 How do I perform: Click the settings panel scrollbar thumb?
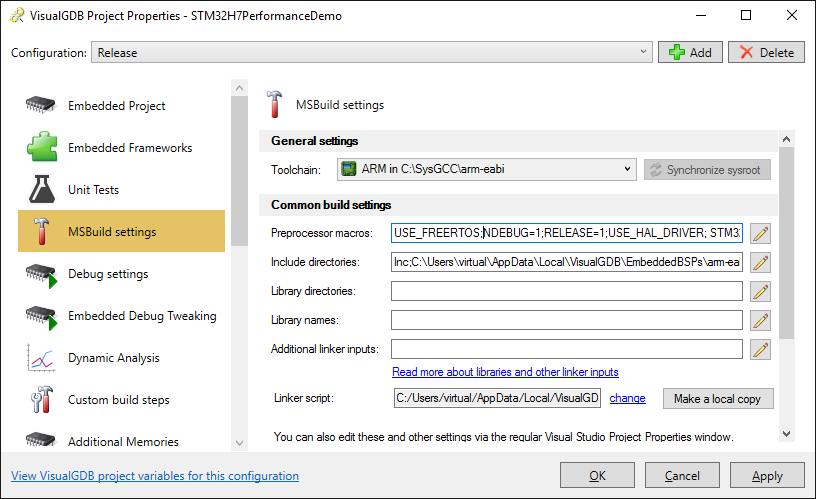pos(786,243)
